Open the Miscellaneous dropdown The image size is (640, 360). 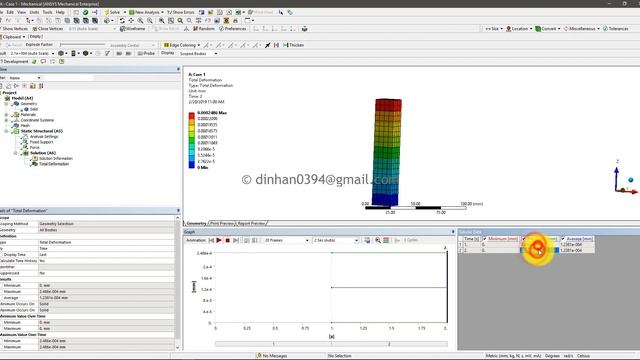(582, 29)
